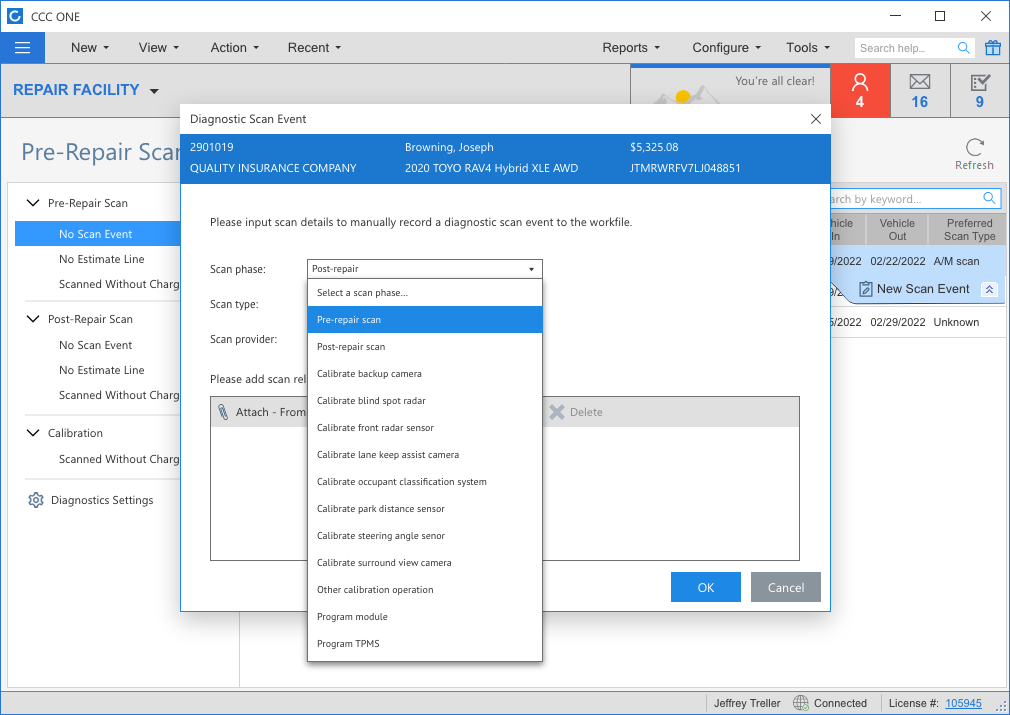
Task: Open the New menu
Action: (x=90, y=48)
